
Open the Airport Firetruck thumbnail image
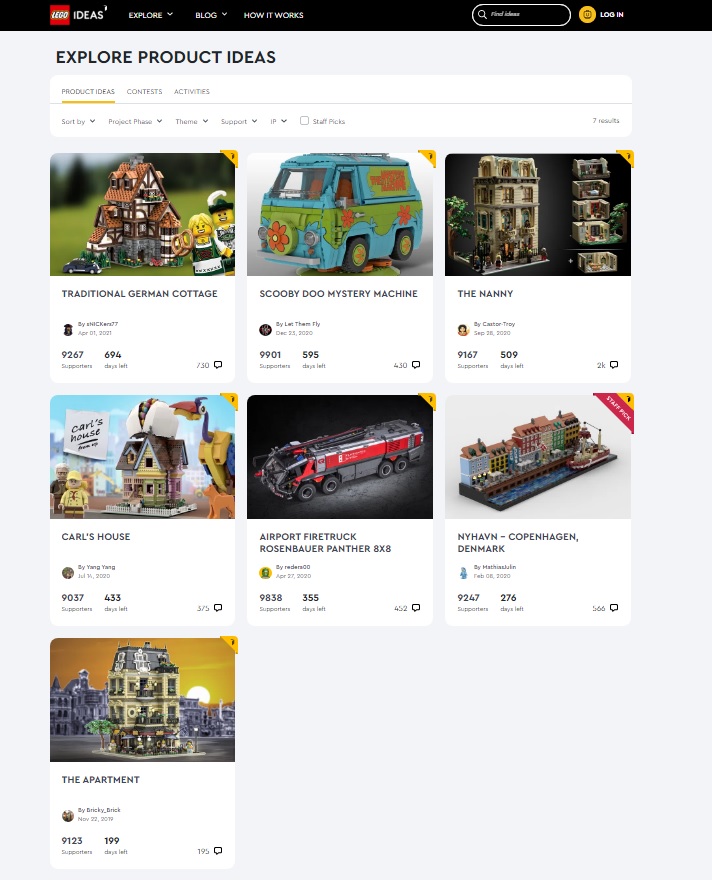pyautogui.click(x=340, y=457)
